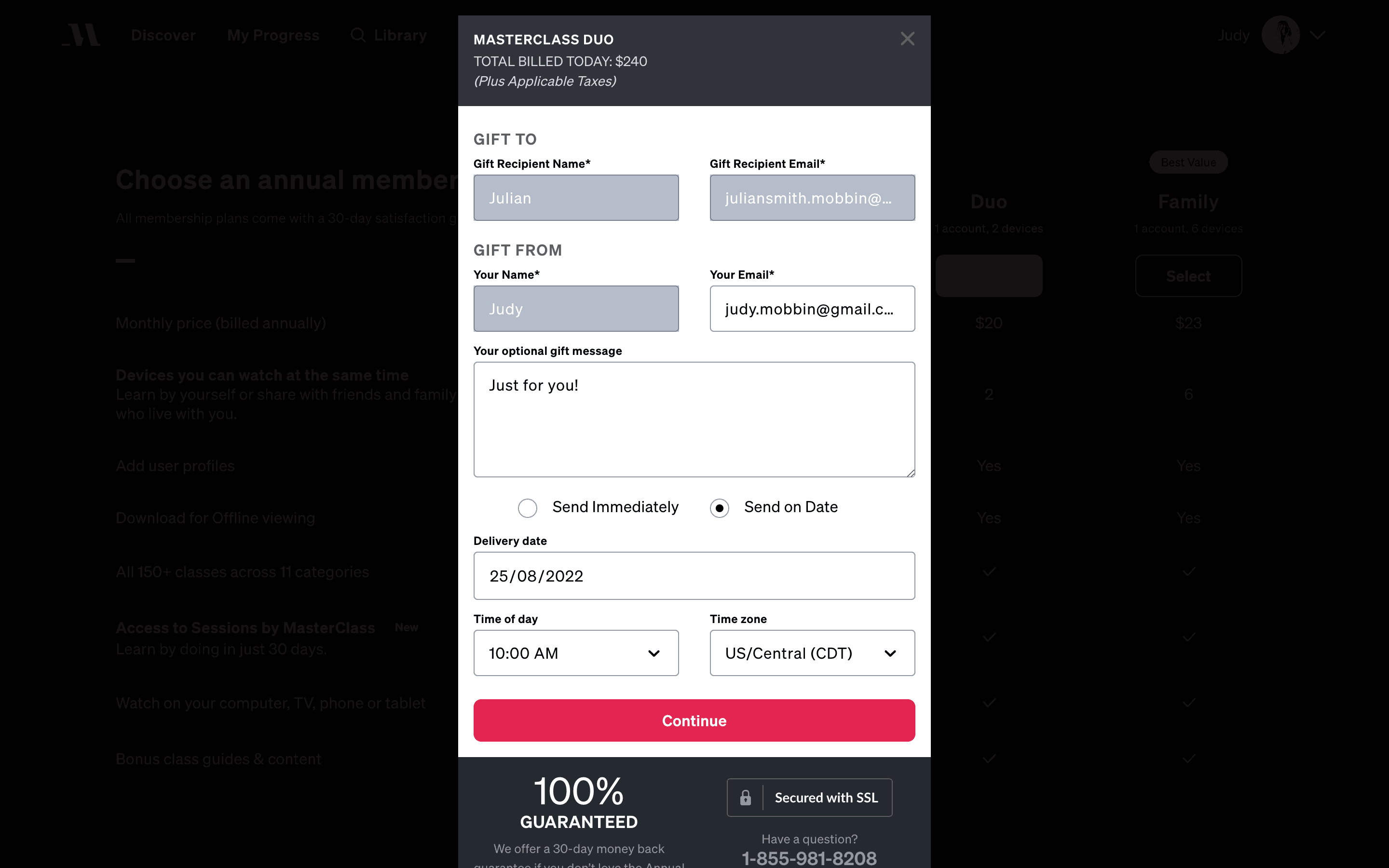Click the Gift Recipient Email field
Viewport: 1389px width, 868px height.
[x=812, y=198]
